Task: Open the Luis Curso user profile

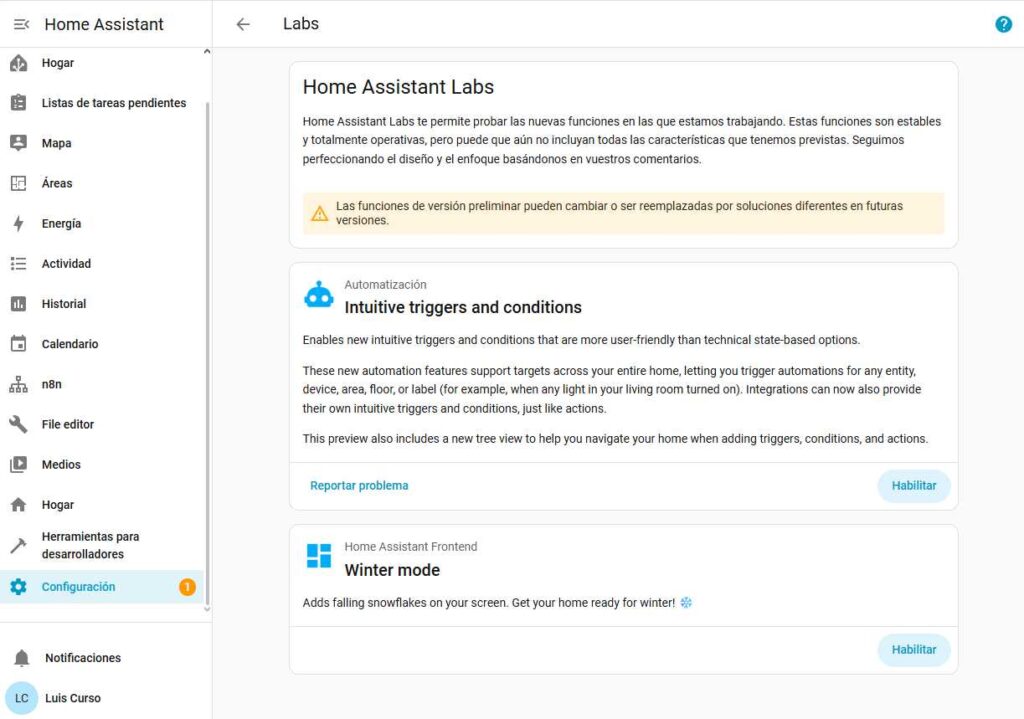Action: (72, 698)
